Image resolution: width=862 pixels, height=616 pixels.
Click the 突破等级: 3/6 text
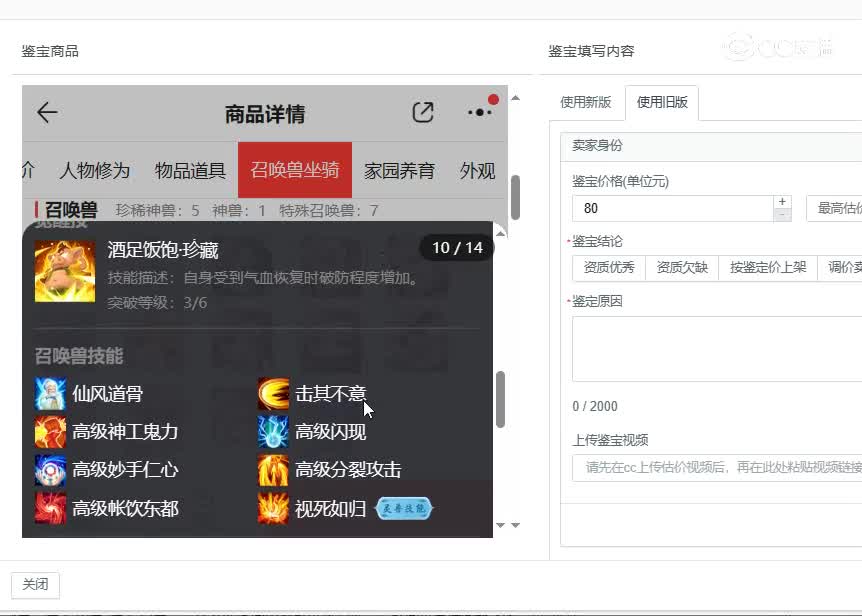(x=157, y=303)
